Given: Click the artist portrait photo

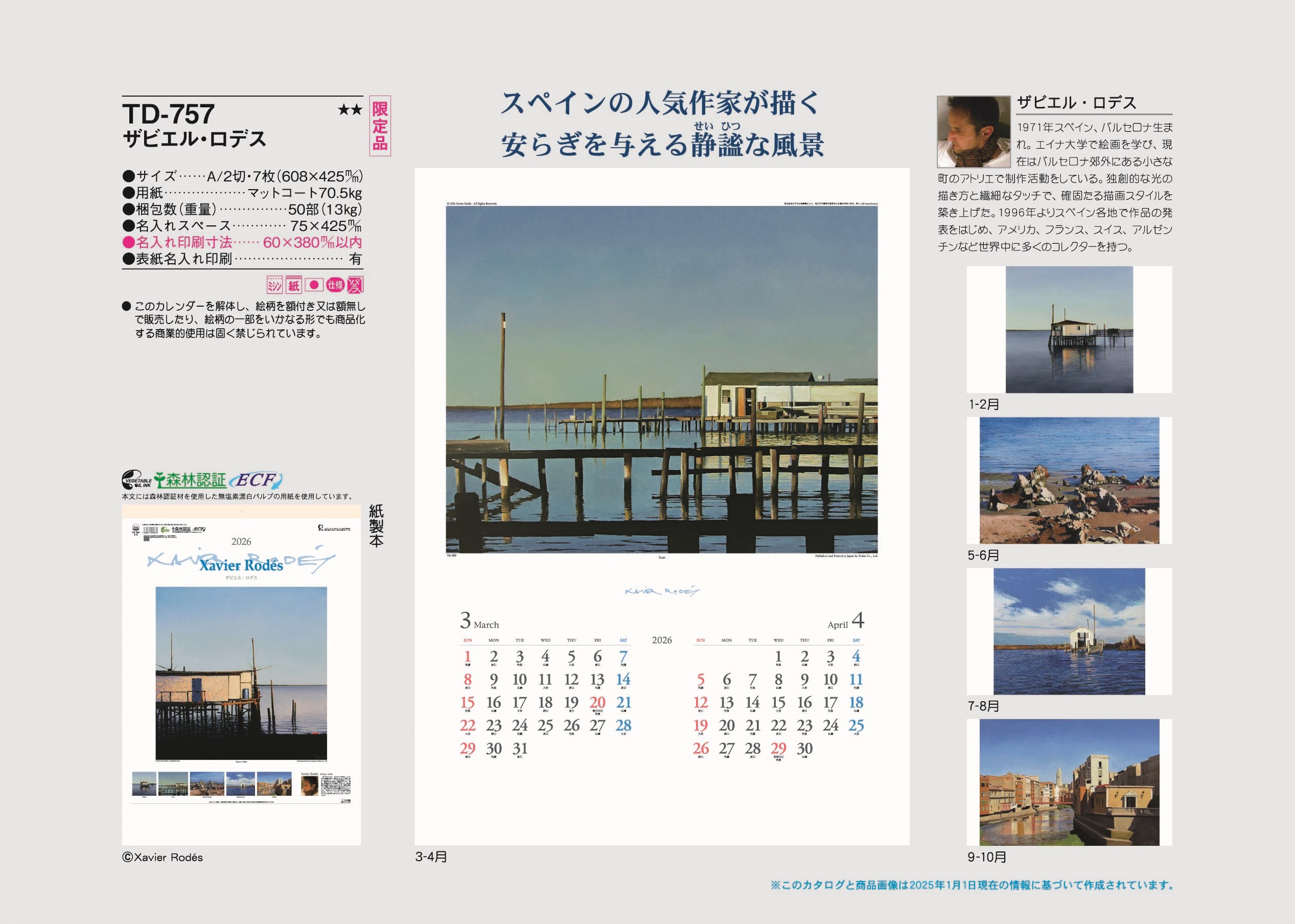Looking at the screenshot, I should (x=974, y=131).
